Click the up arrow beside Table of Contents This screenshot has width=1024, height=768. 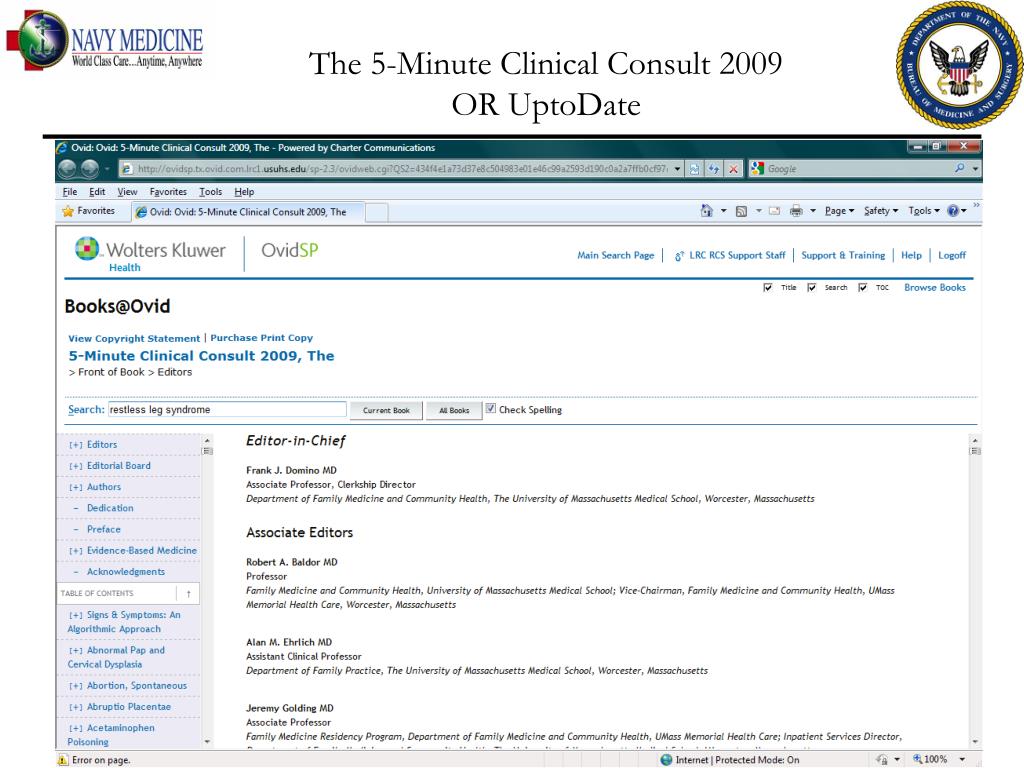(x=189, y=594)
